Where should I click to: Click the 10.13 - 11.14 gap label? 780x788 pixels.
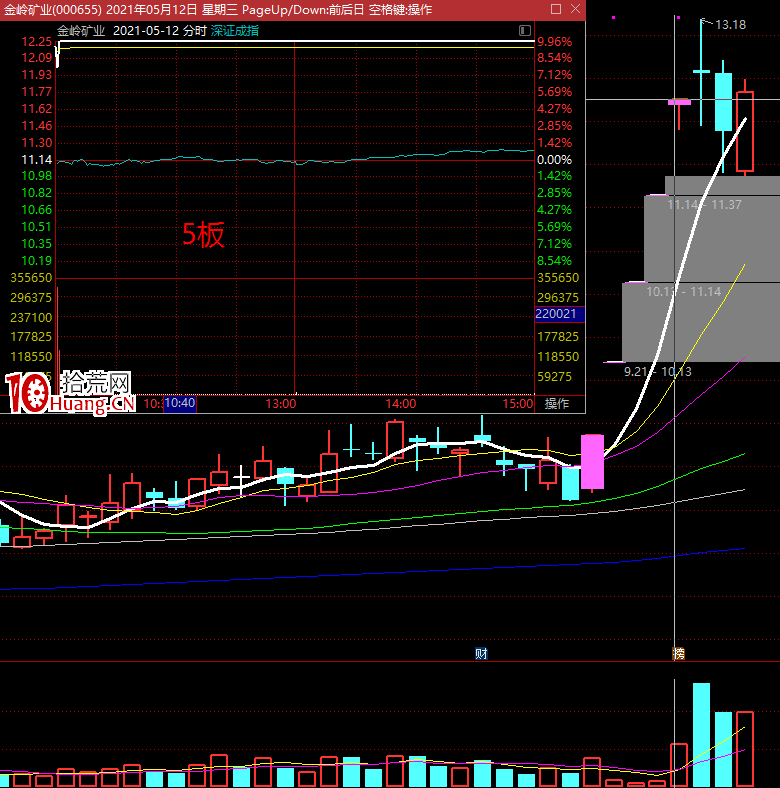coord(684,291)
